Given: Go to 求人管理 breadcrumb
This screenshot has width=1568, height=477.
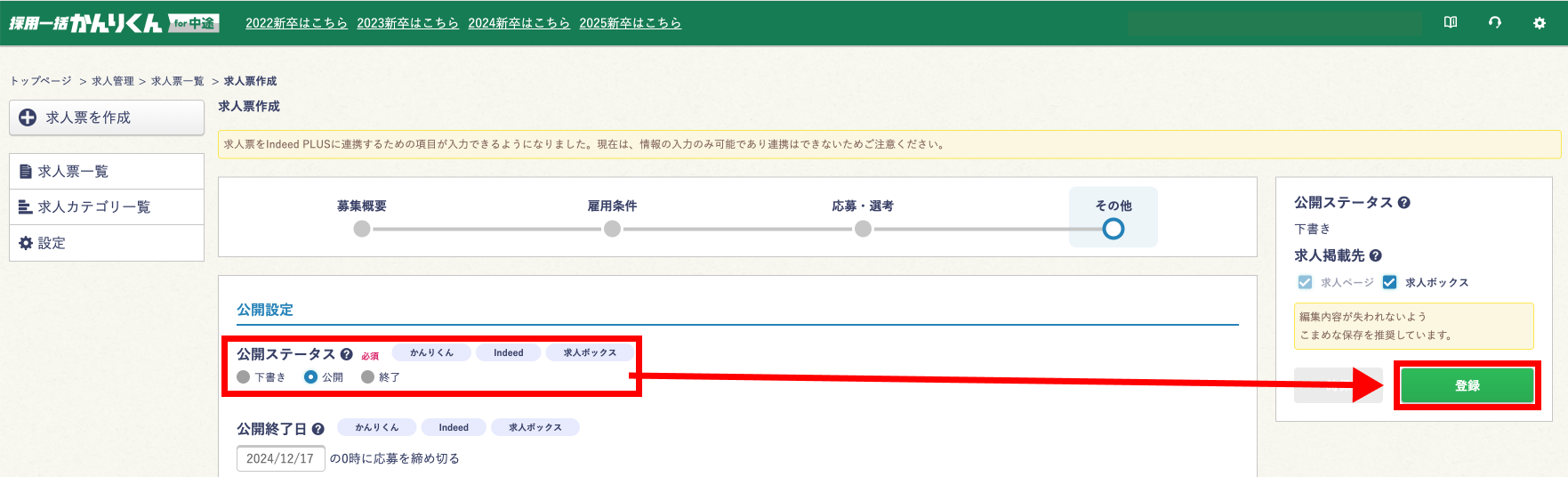Looking at the screenshot, I should tap(113, 81).
